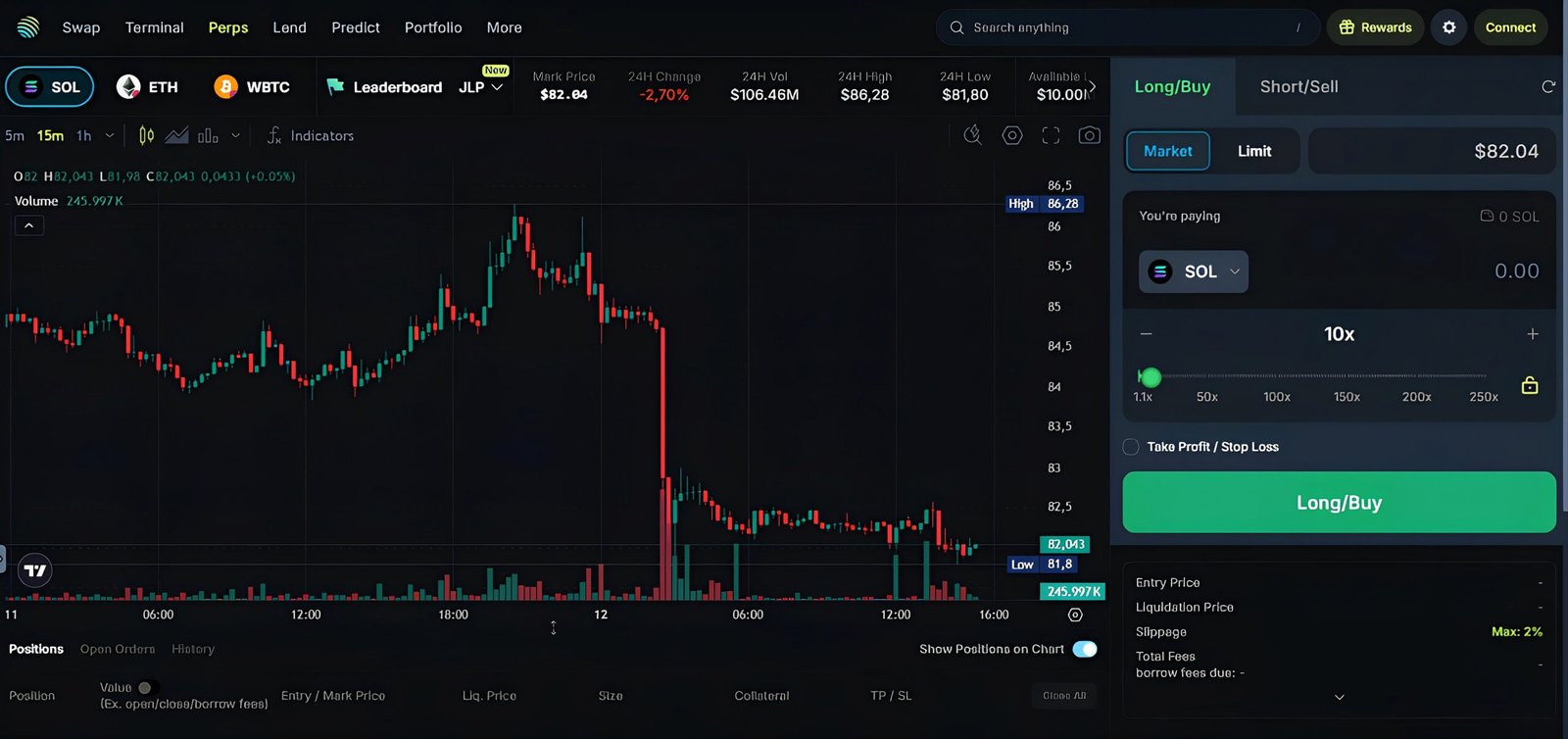Toggle fullscreen chart icon
1568x739 pixels.
click(1051, 135)
